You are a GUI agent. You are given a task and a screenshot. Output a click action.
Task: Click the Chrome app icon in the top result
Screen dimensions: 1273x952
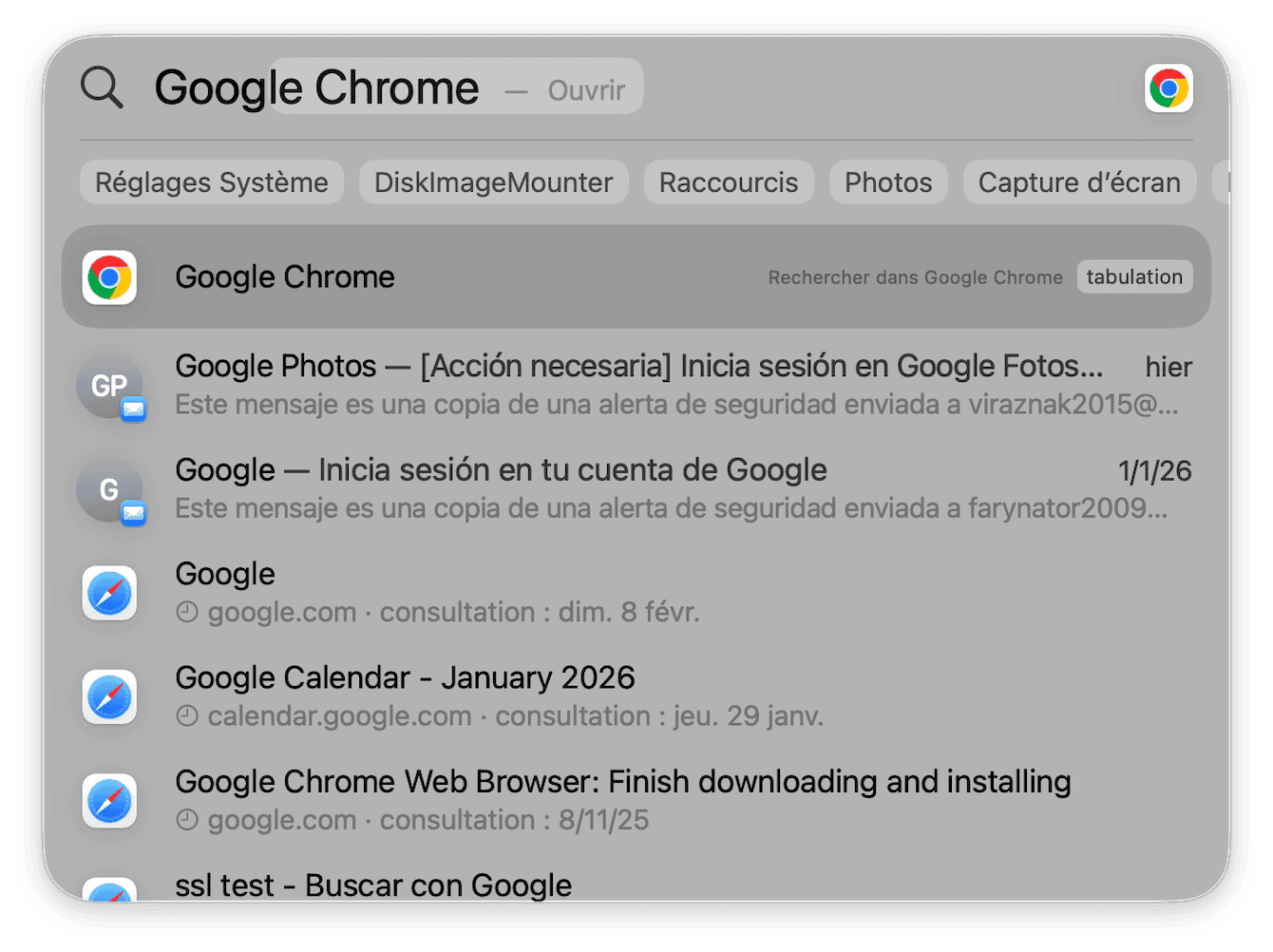(109, 277)
